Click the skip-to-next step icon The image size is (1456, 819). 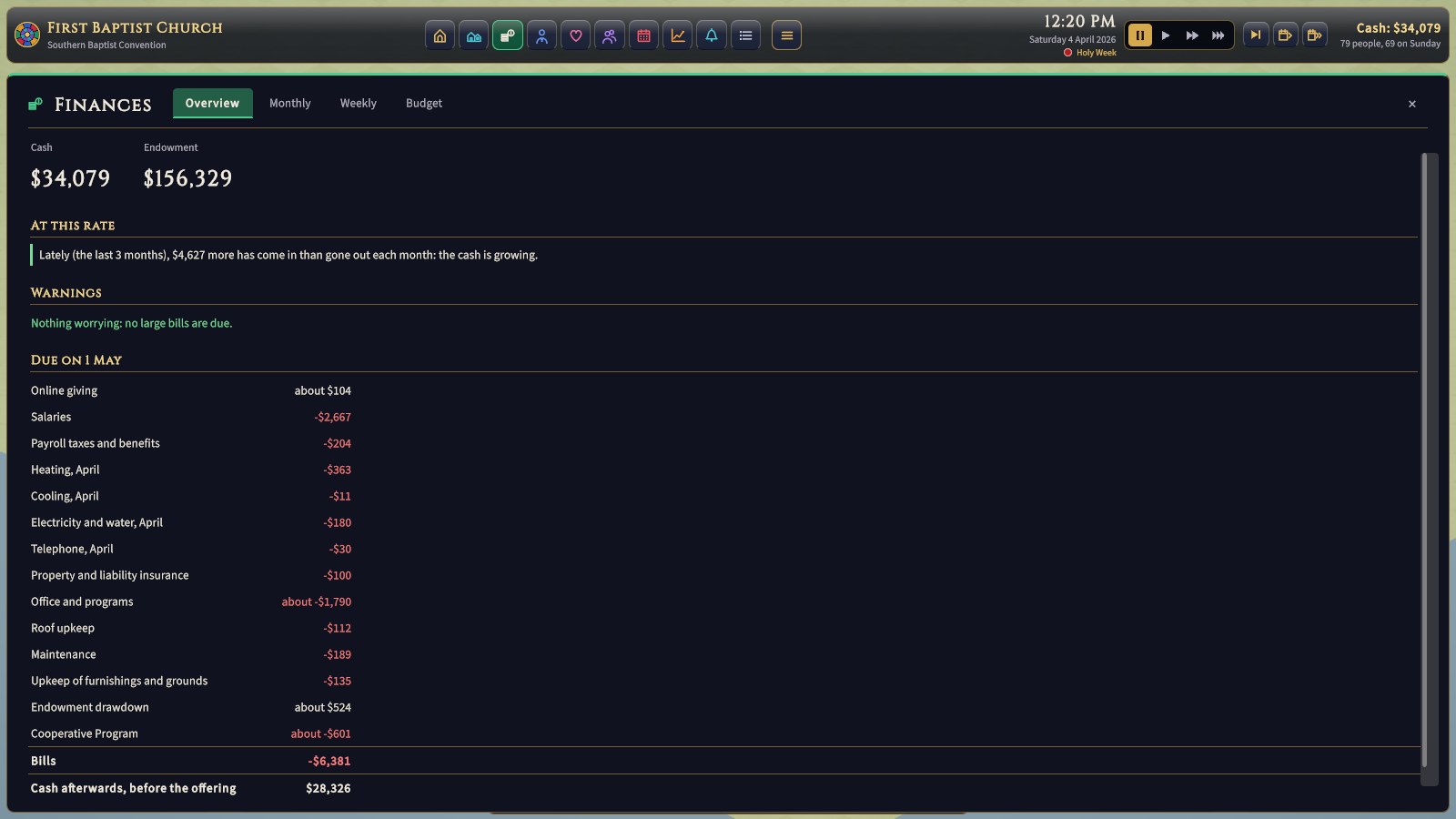coord(1256,35)
